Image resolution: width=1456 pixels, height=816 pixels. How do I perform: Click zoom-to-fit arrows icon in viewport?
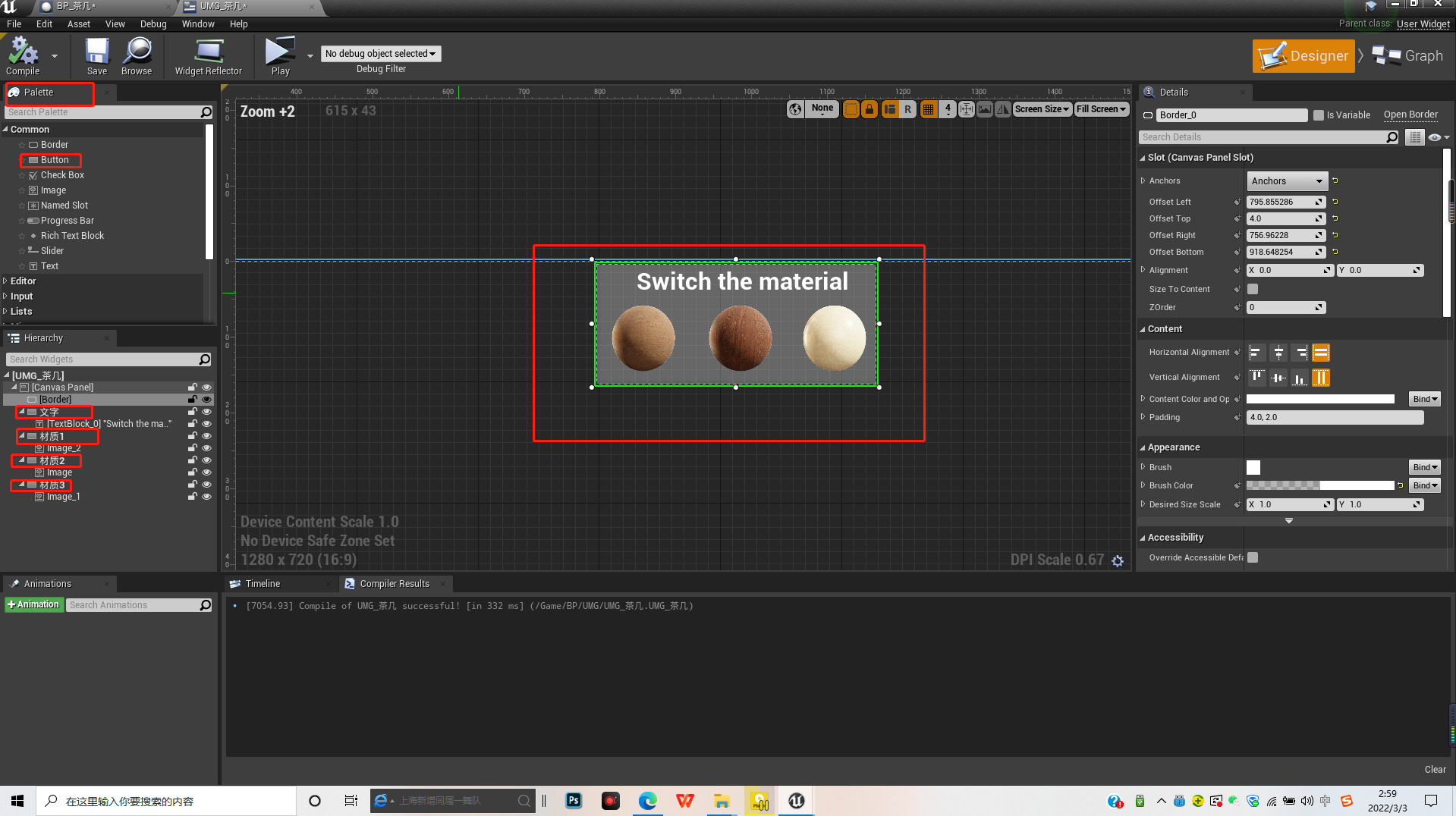click(x=967, y=109)
